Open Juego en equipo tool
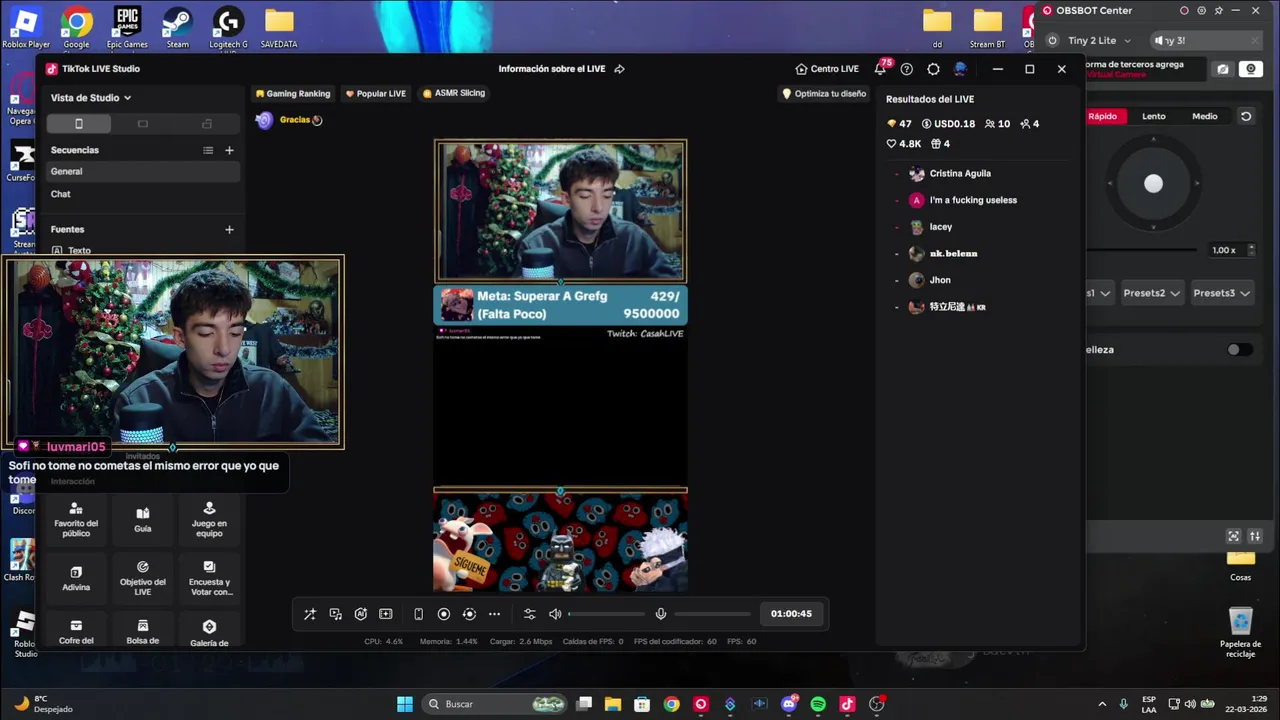This screenshot has width=1280, height=720. [209, 520]
